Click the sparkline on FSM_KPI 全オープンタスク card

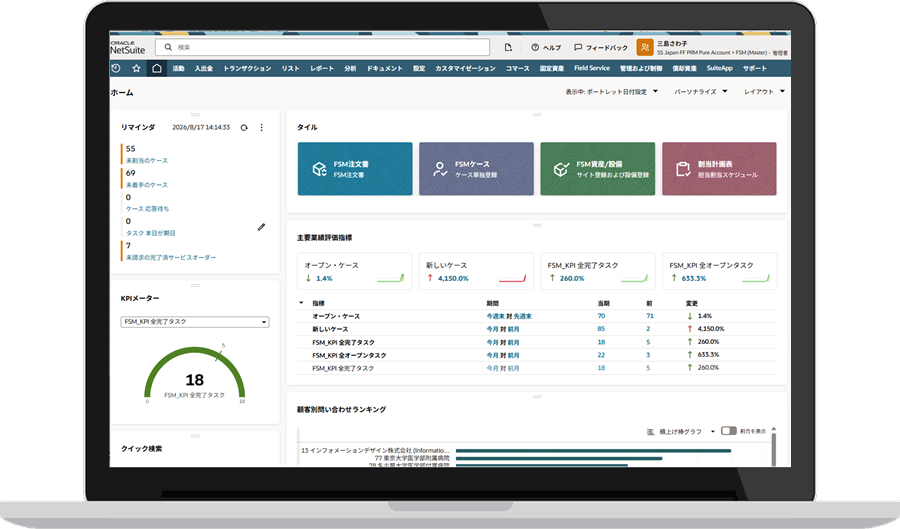coord(756,278)
